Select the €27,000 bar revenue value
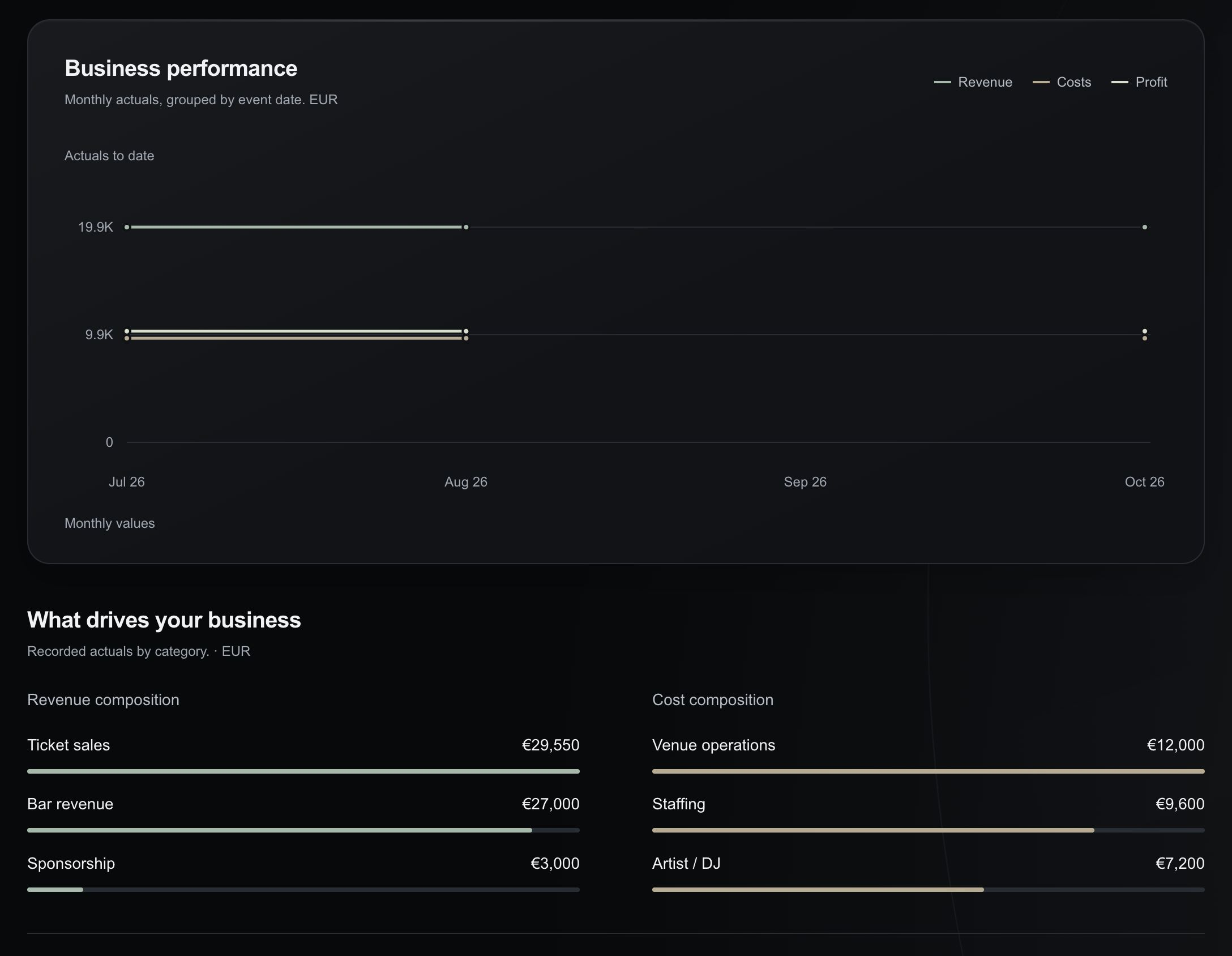The height and width of the screenshot is (956, 1232). coord(550,804)
